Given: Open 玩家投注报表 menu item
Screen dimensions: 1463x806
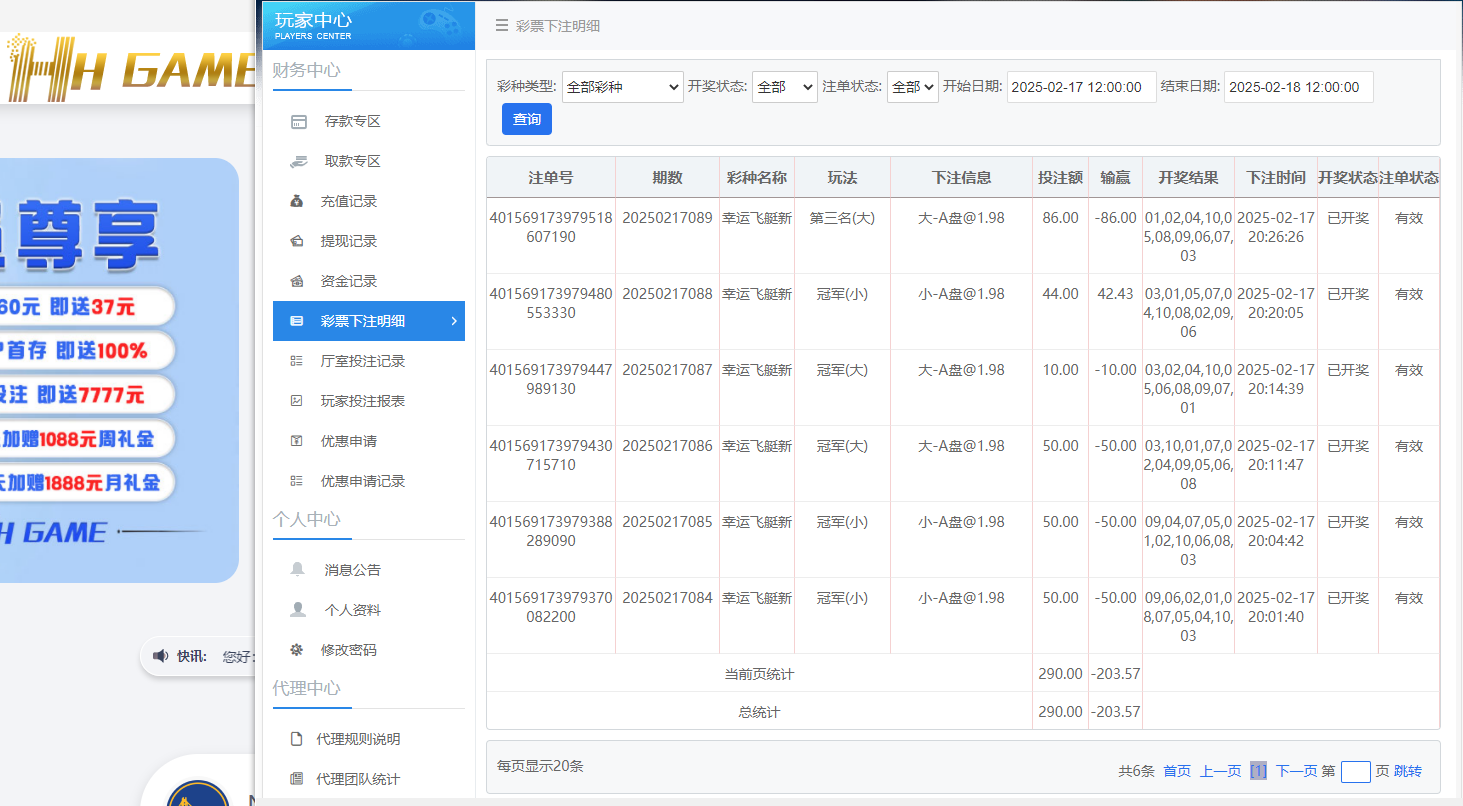Looking at the screenshot, I should pyautogui.click(x=362, y=401).
